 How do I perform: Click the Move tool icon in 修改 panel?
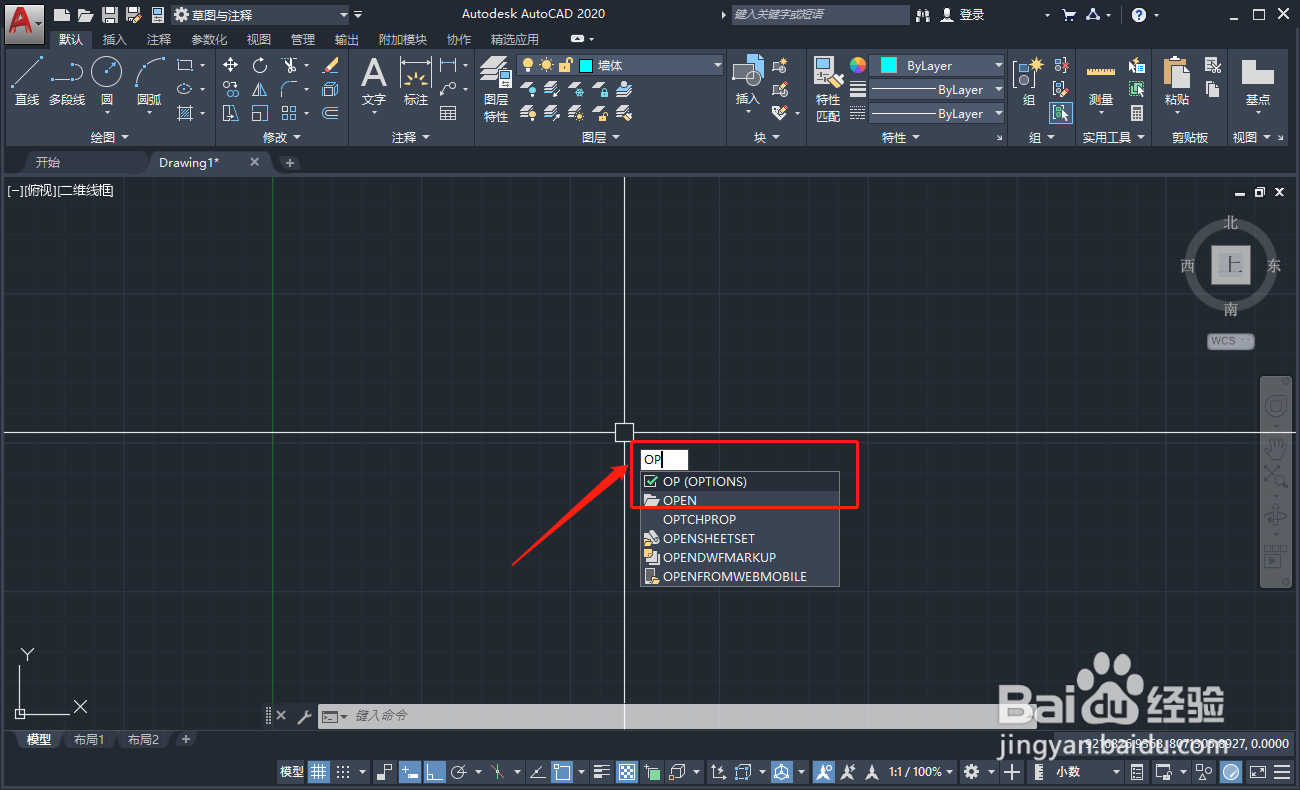point(231,65)
